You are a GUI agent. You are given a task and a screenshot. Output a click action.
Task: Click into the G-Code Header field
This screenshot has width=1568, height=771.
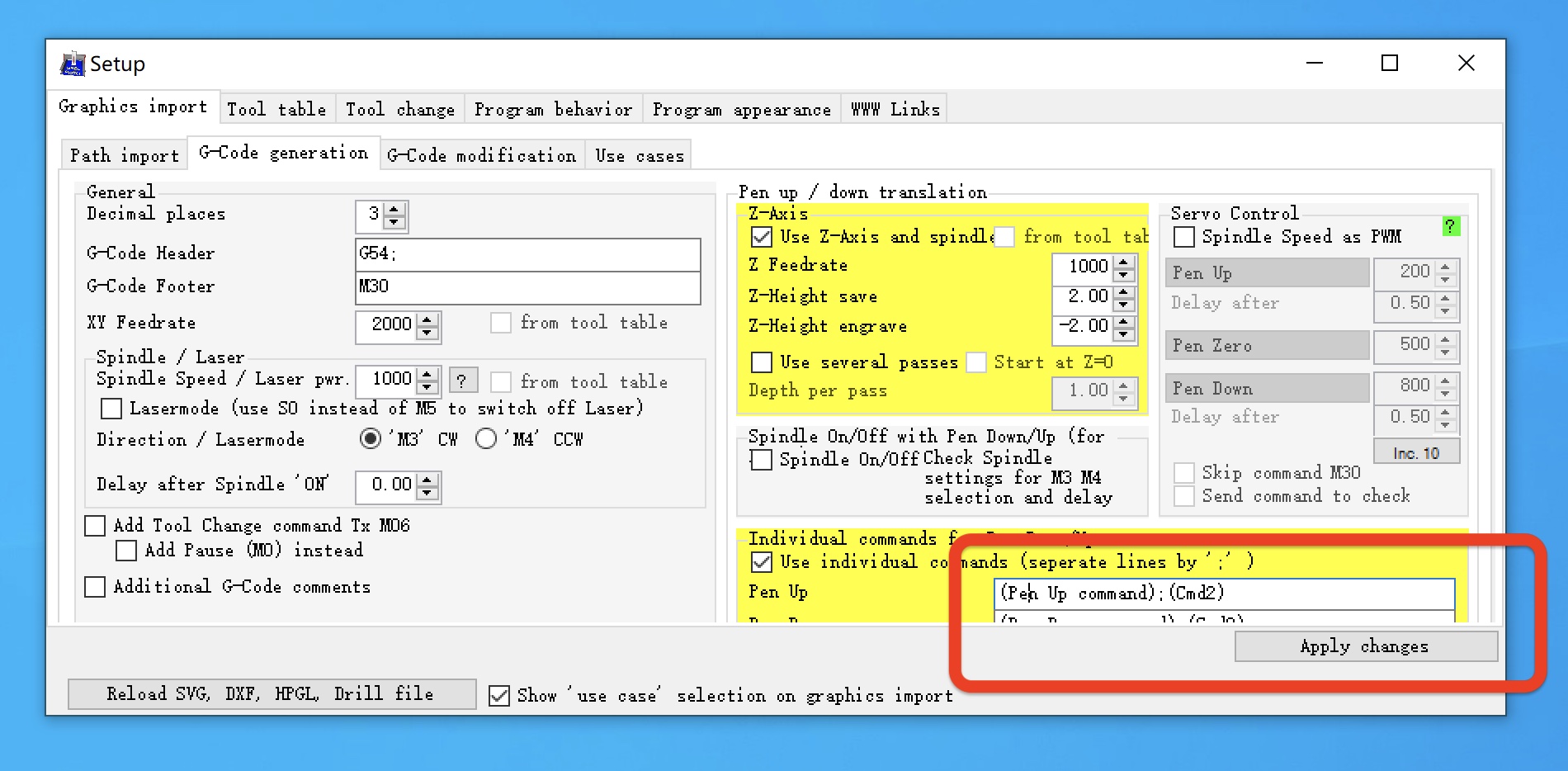pos(527,253)
